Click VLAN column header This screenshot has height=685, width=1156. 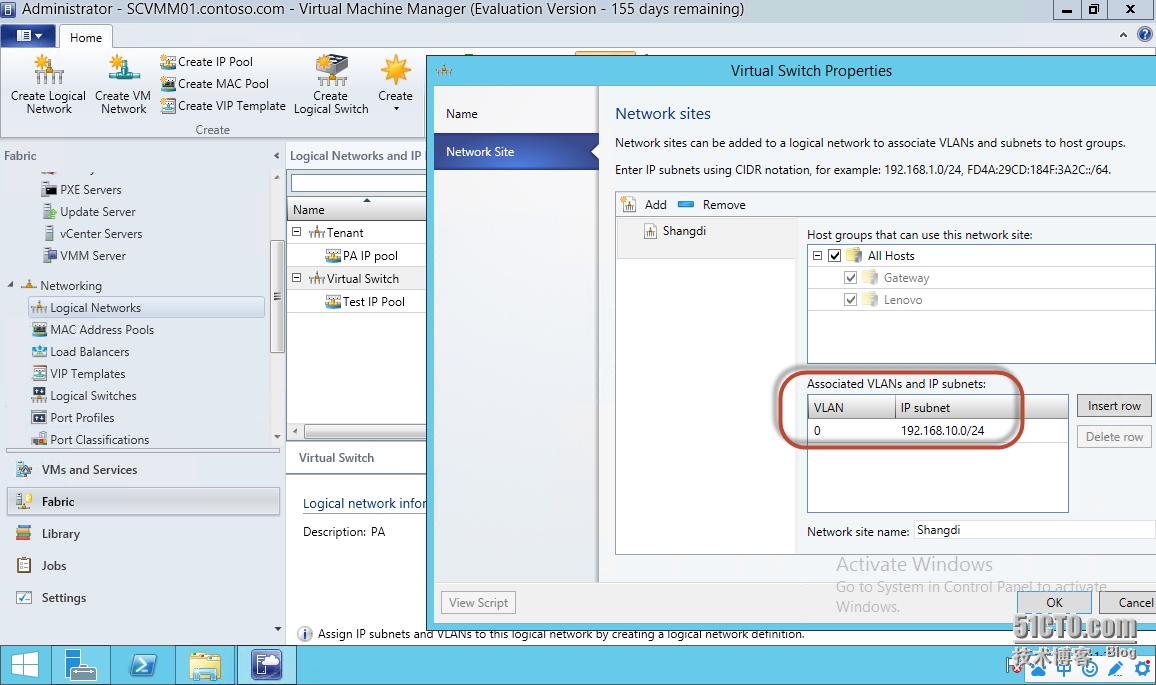[851, 408]
